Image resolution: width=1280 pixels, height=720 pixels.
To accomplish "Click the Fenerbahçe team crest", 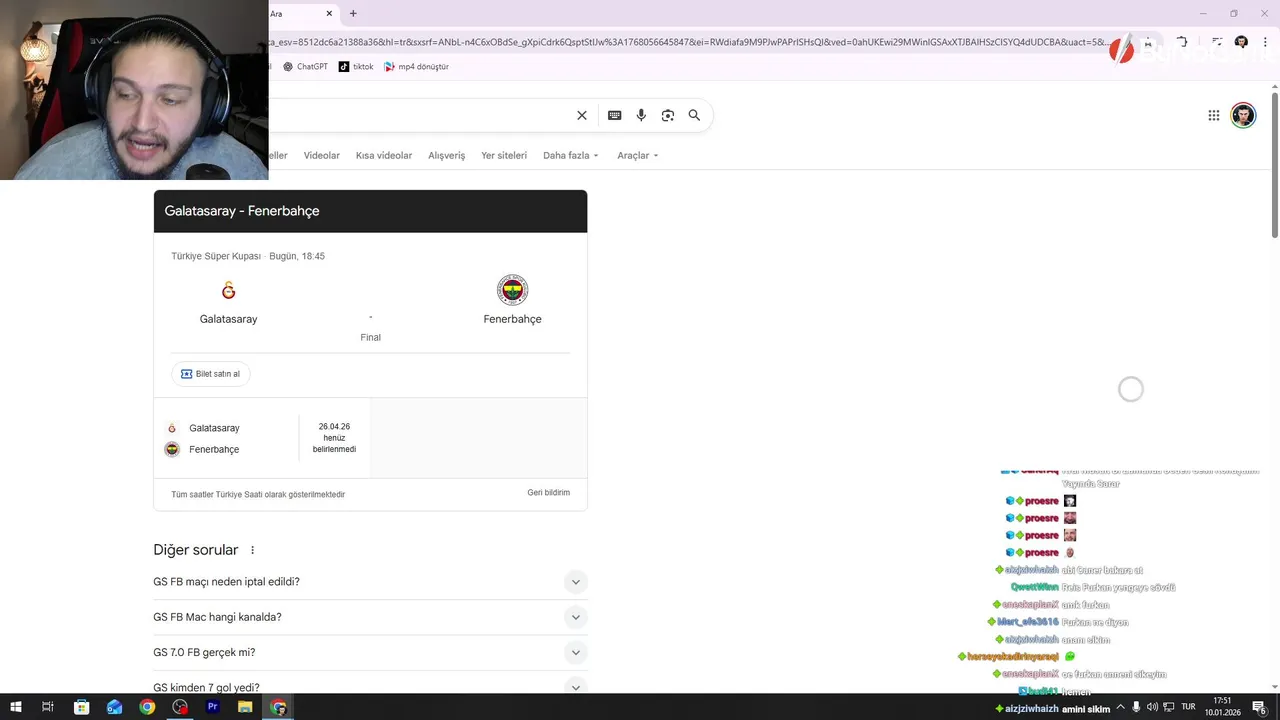I will tap(512, 290).
